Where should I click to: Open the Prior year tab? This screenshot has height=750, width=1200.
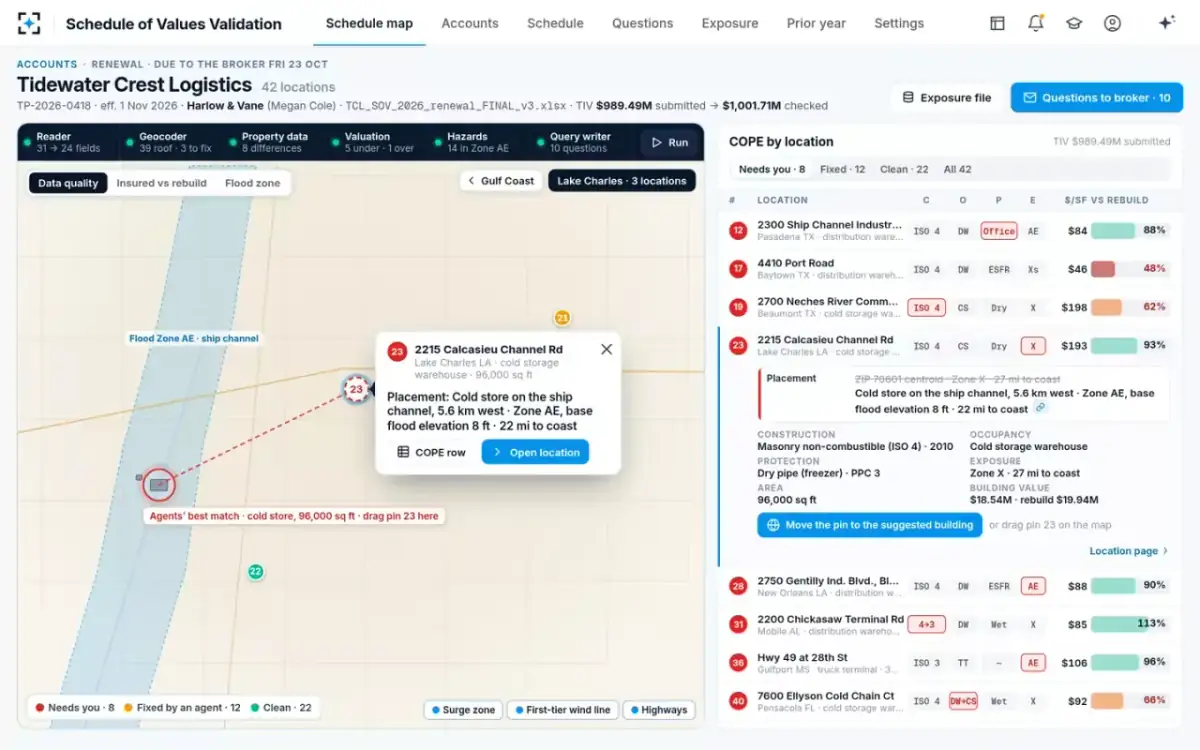(816, 23)
